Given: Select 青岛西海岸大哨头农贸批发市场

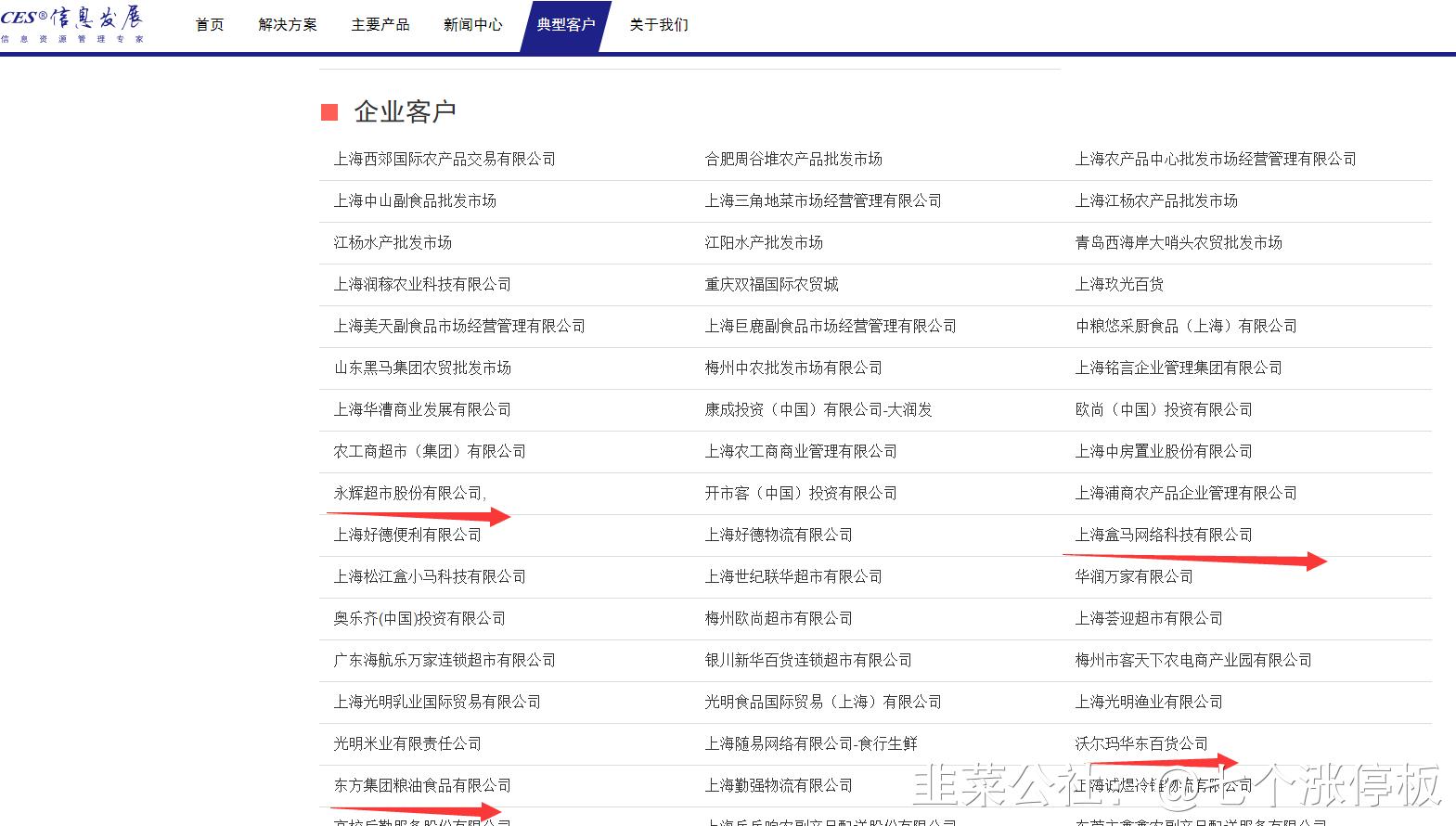Looking at the screenshot, I should tap(1179, 243).
